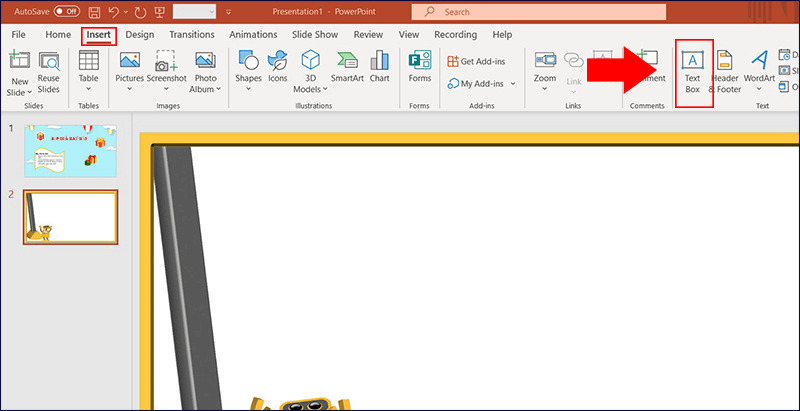Select slide 2 thumbnail
This screenshot has width=800, height=411.
pyautogui.click(x=70, y=217)
